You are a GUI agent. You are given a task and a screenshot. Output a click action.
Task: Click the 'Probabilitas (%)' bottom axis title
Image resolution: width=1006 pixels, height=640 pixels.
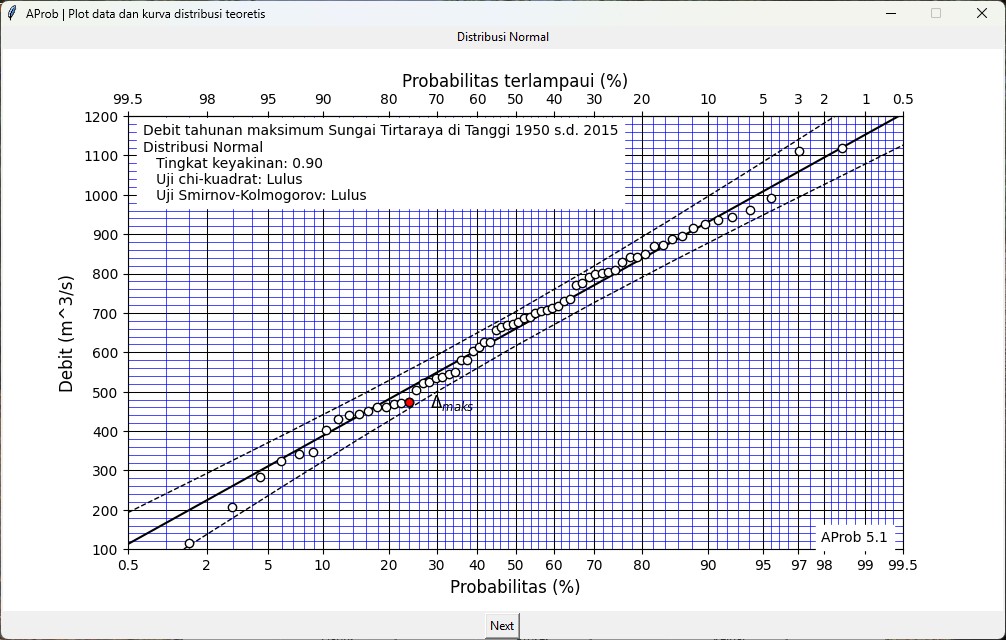pyautogui.click(x=514, y=587)
